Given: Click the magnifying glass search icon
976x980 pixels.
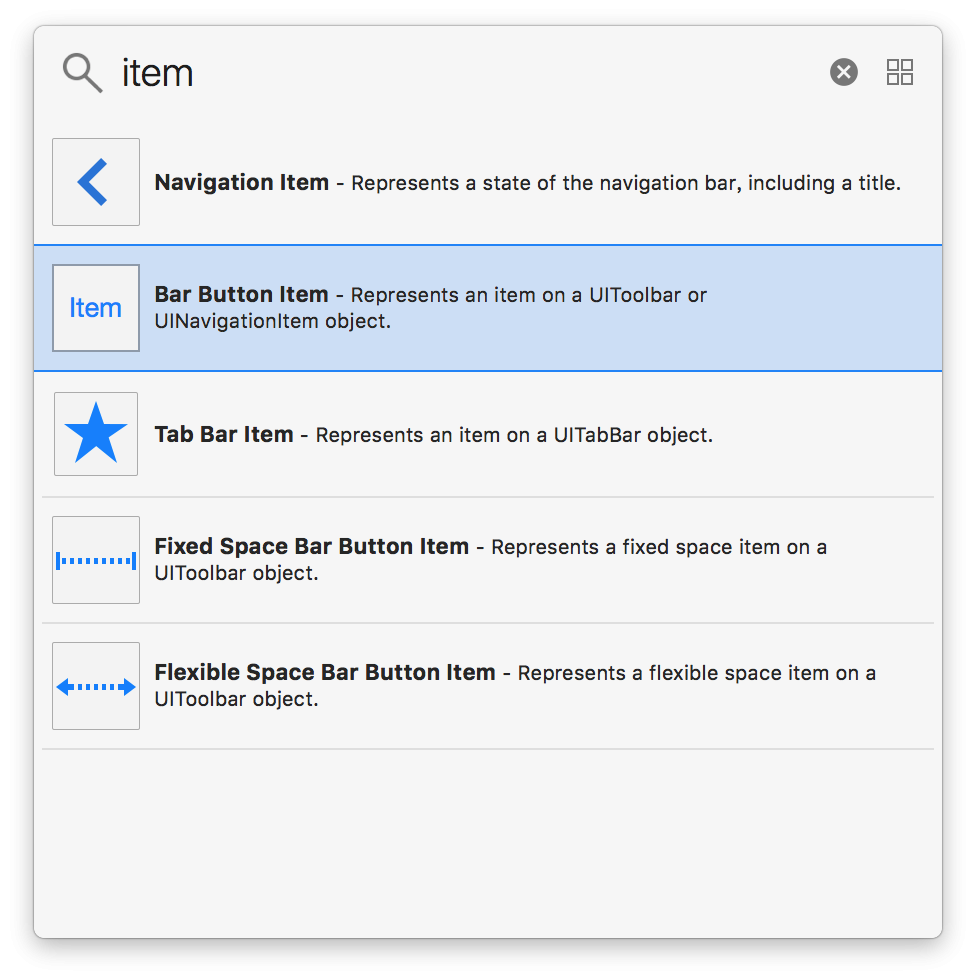Looking at the screenshot, I should pos(82,73).
